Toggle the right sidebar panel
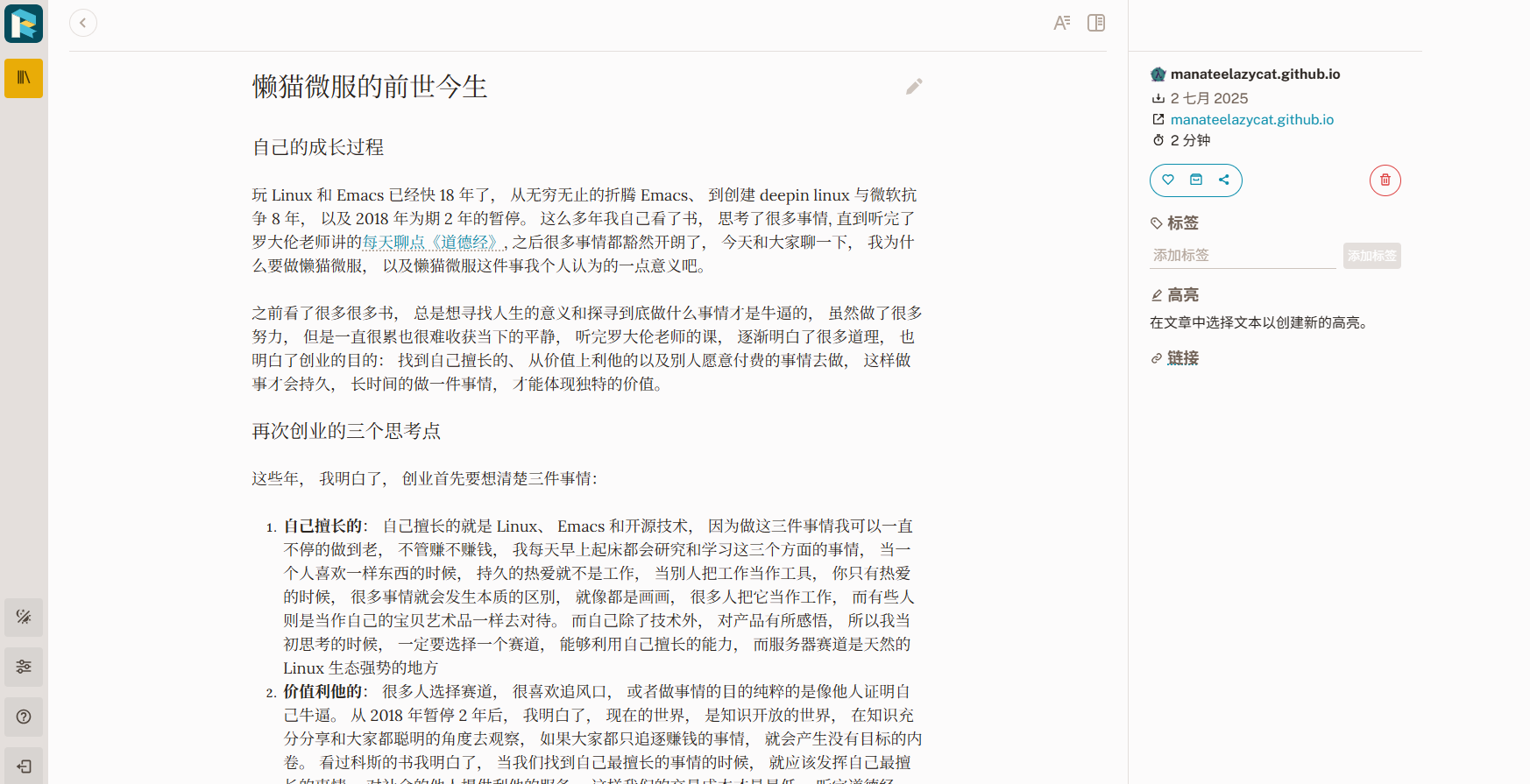The image size is (1530, 784). point(1096,23)
